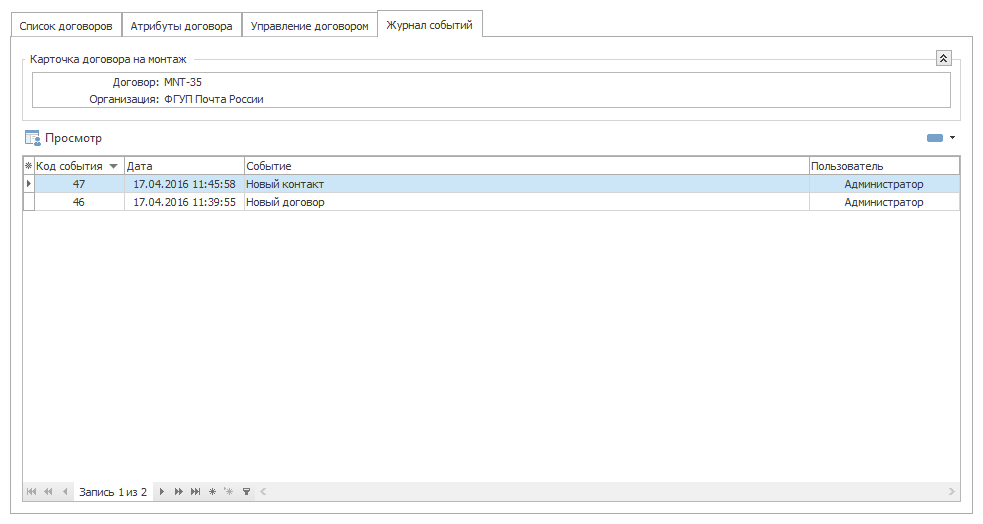Collapse the Карточка договора panel
This screenshot has height=524, width=983.
[x=944, y=58]
